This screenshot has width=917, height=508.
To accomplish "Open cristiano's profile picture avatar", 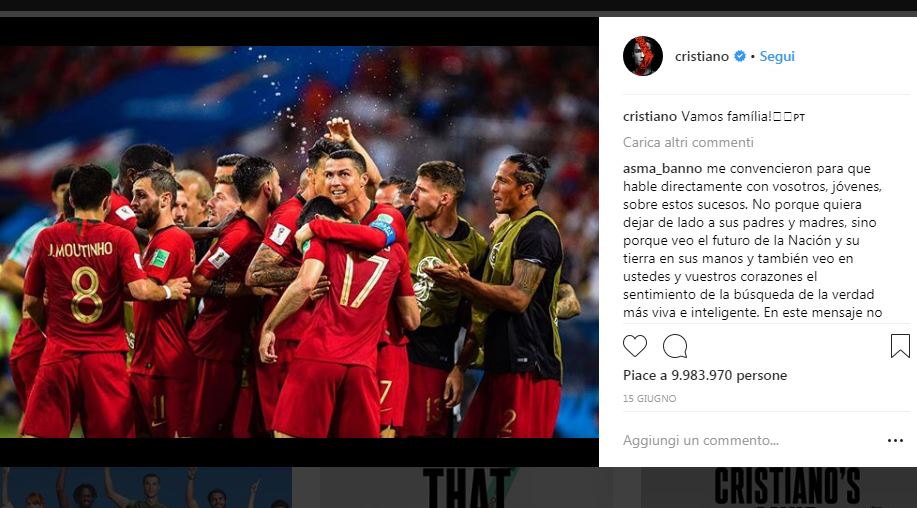I will (643, 56).
